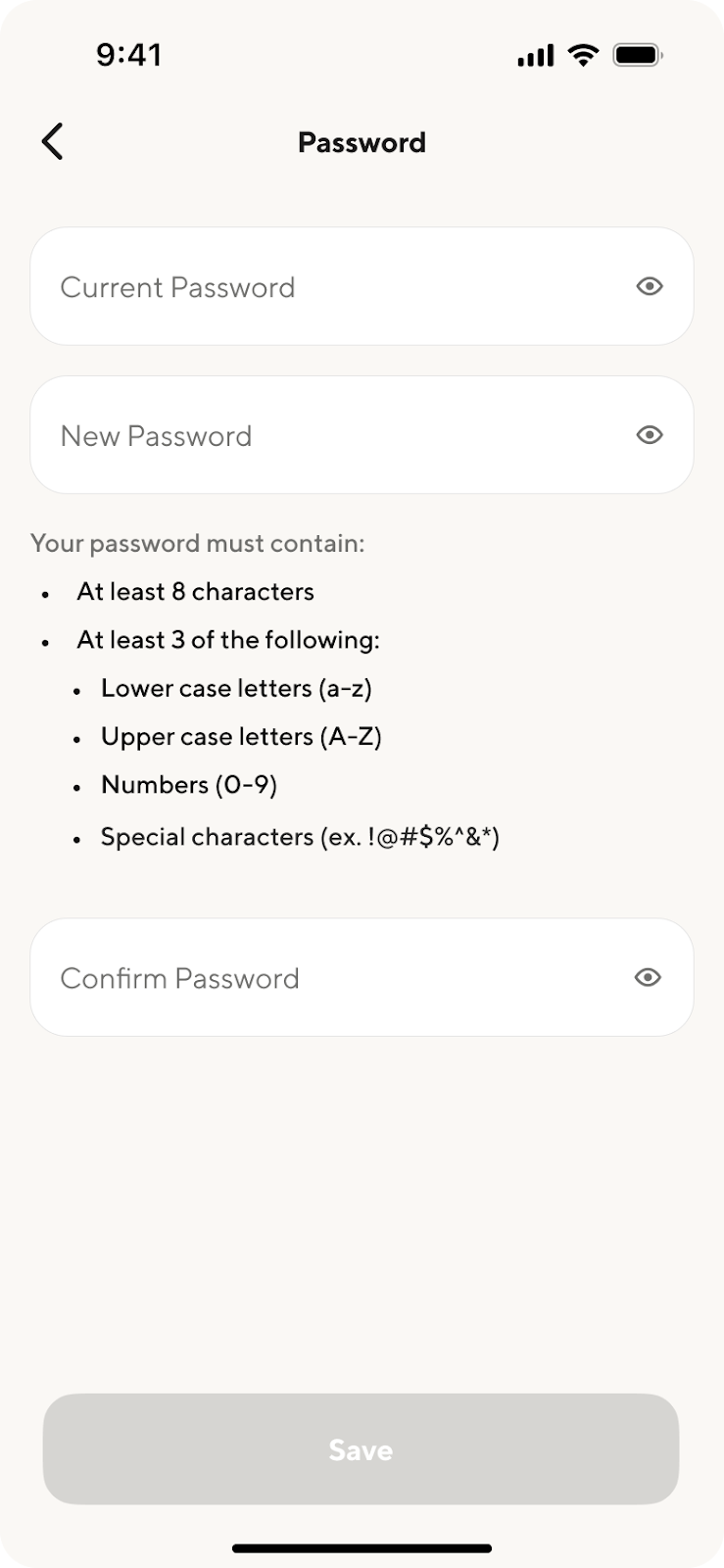The width and height of the screenshot is (724, 1568).
Task: Click the "Special characters" requirement line
Action: (300, 837)
